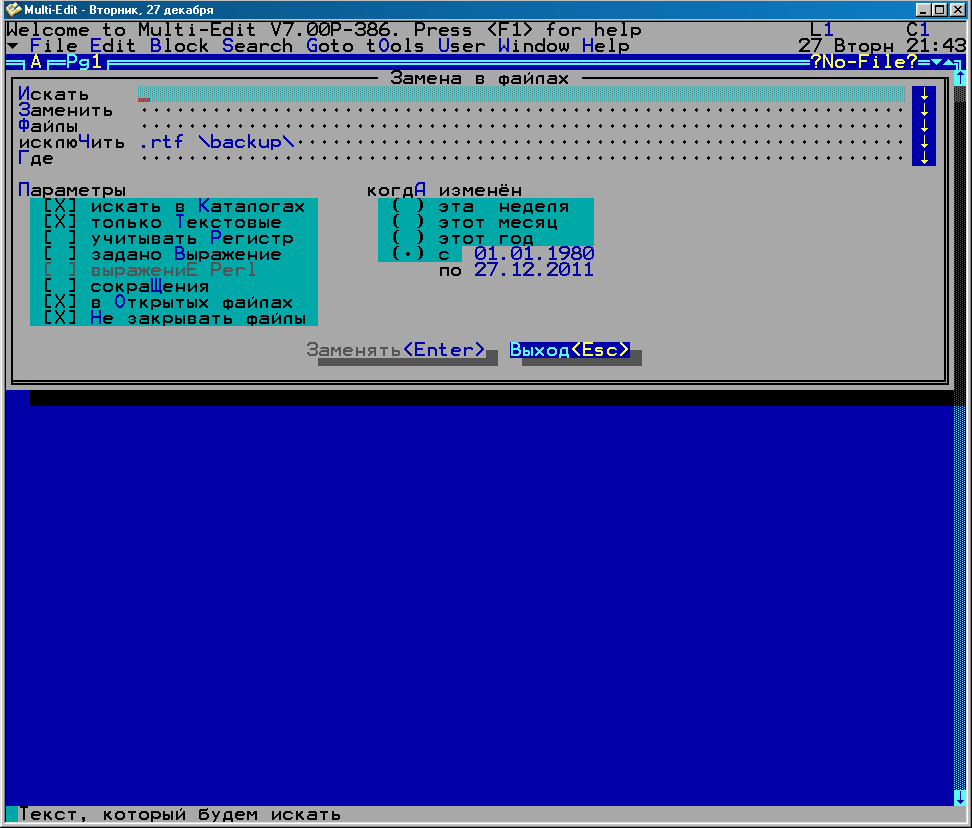Open the tOols menu

(x=395, y=46)
